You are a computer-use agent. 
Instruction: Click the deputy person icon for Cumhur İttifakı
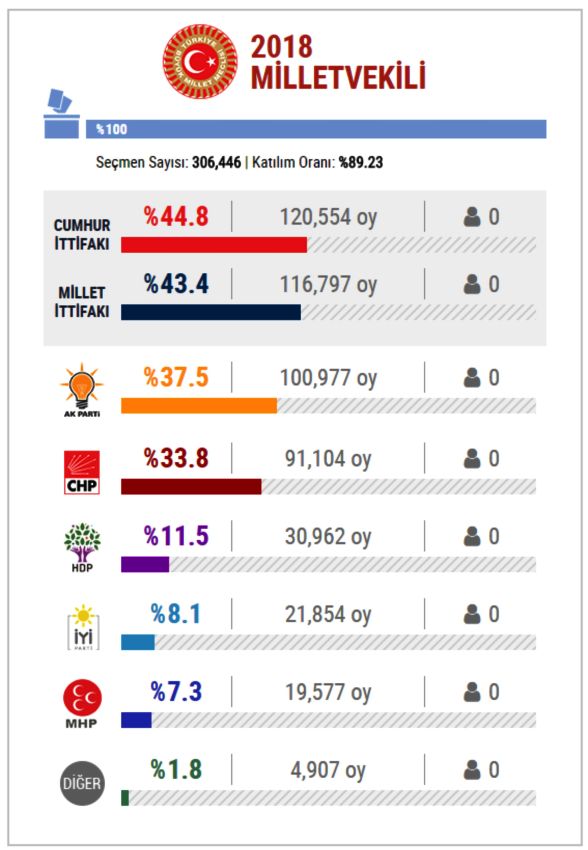pyautogui.click(x=472, y=217)
